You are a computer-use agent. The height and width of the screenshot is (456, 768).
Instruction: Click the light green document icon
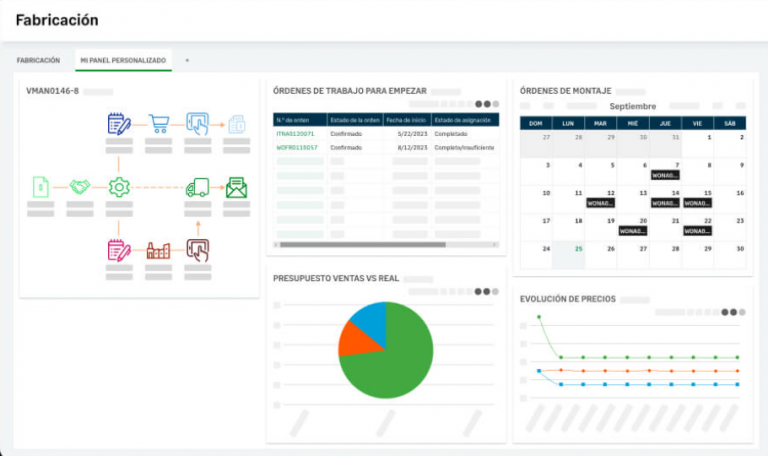click(x=40, y=187)
